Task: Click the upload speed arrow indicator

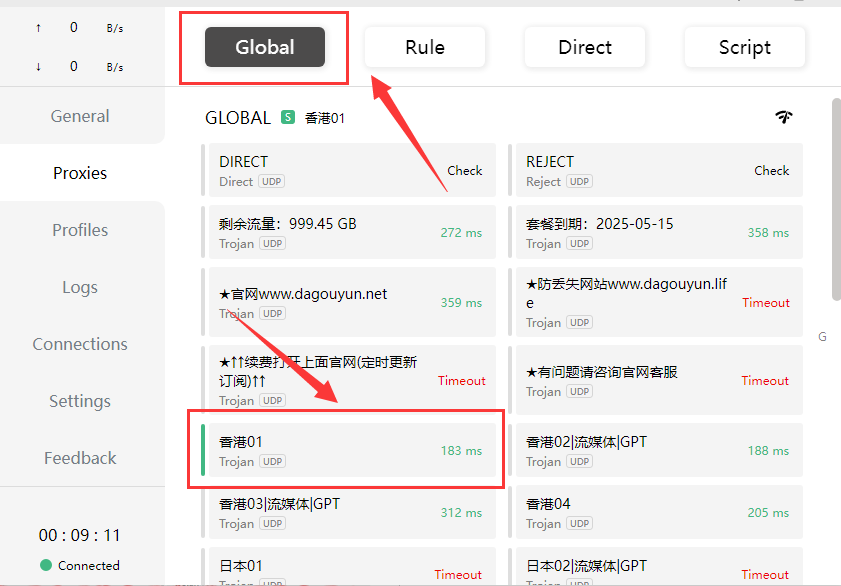Action: coord(38,28)
